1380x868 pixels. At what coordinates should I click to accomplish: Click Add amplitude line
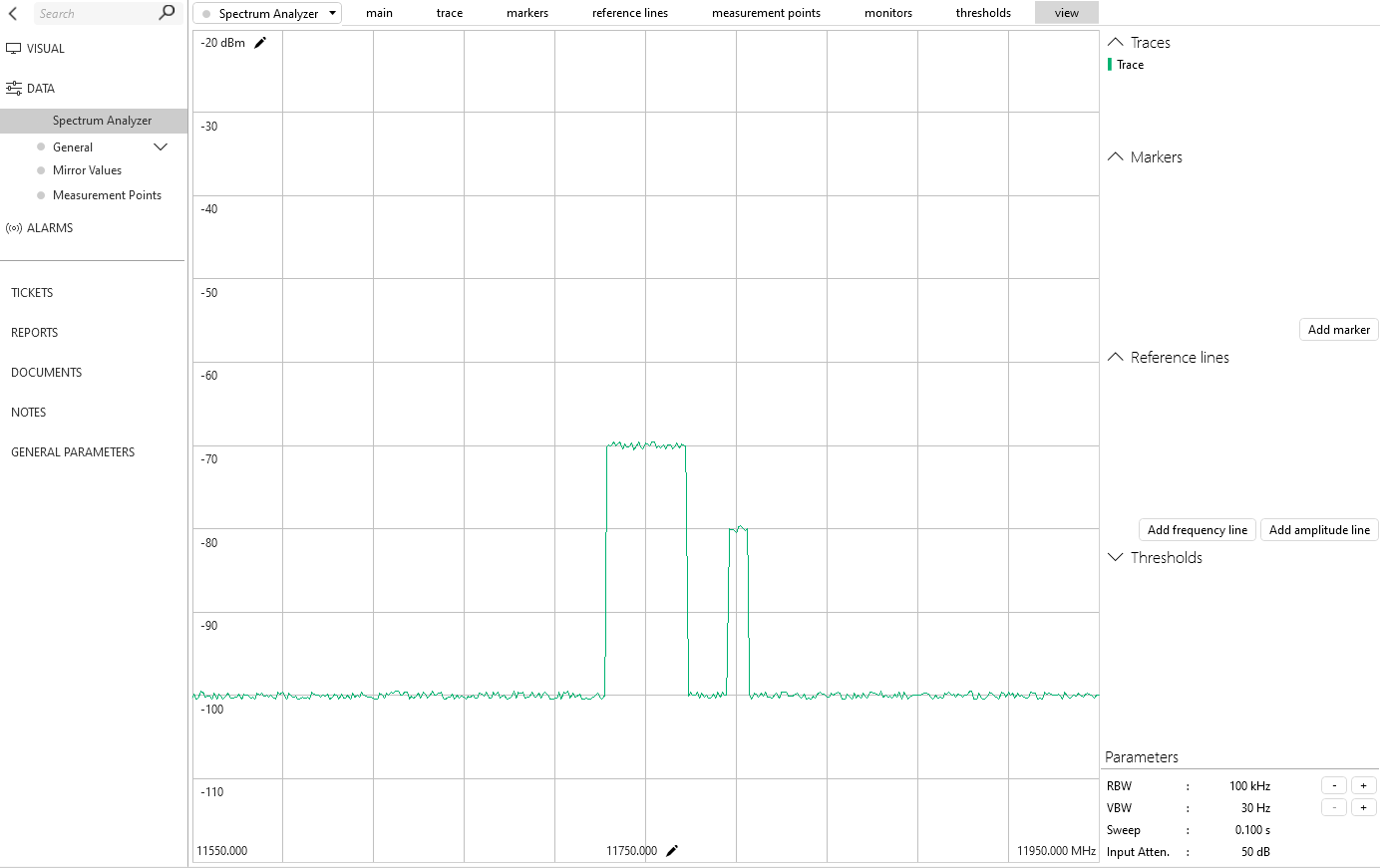(x=1319, y=529)
